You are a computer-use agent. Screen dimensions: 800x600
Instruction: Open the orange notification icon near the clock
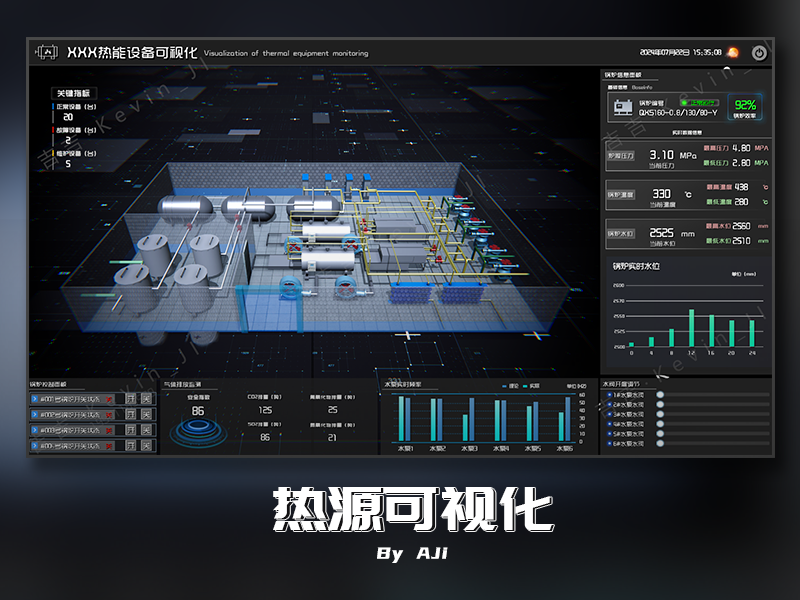[733, 52]
